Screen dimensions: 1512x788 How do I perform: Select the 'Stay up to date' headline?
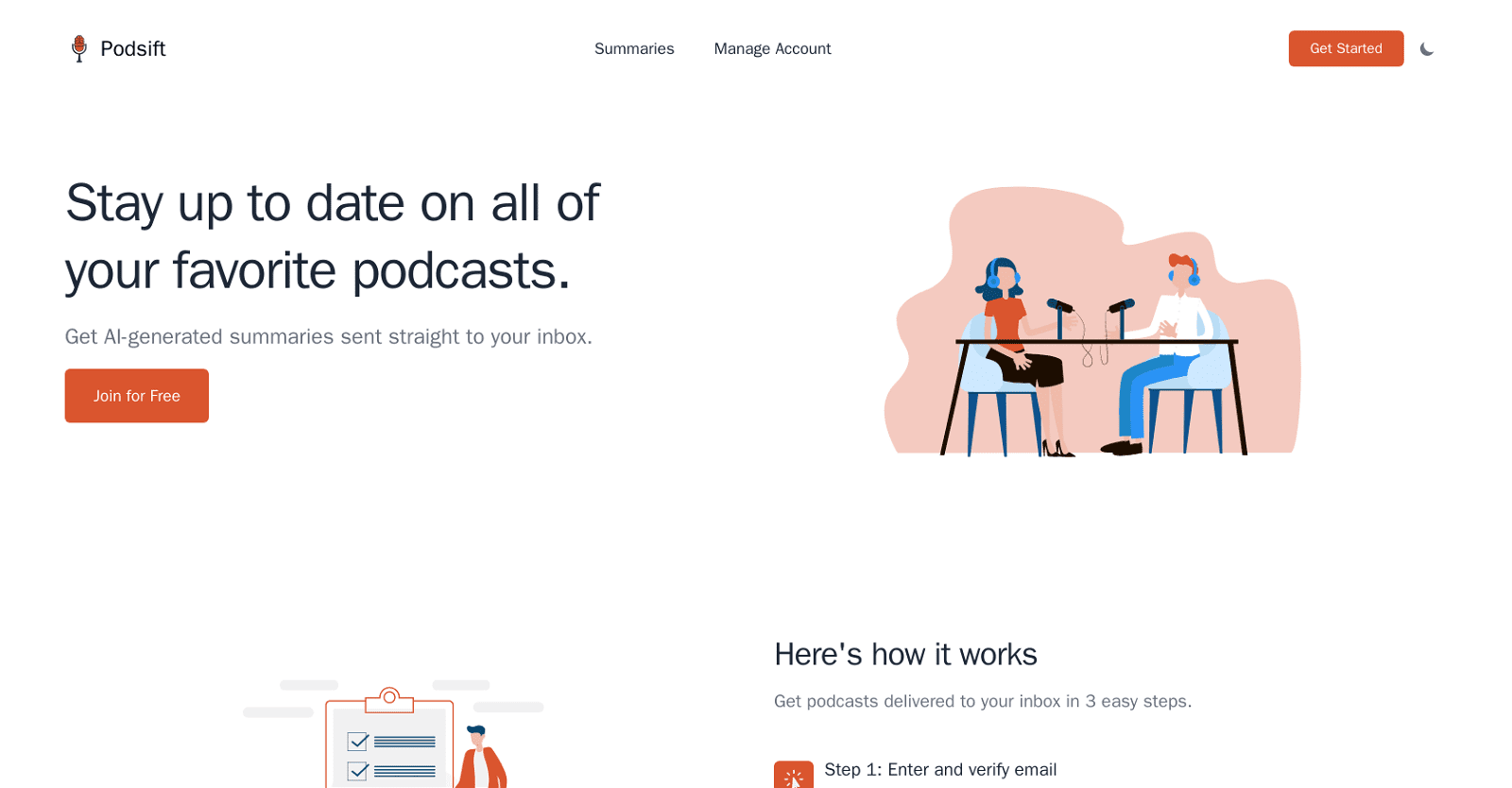(x=333, y=236)
